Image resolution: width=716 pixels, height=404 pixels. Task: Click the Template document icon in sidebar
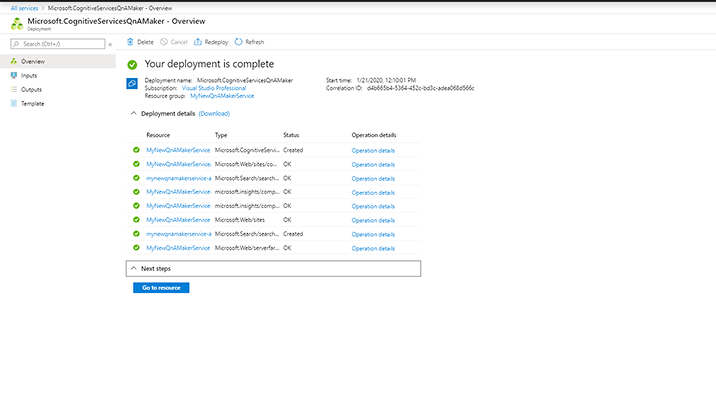tap(14, 104)
